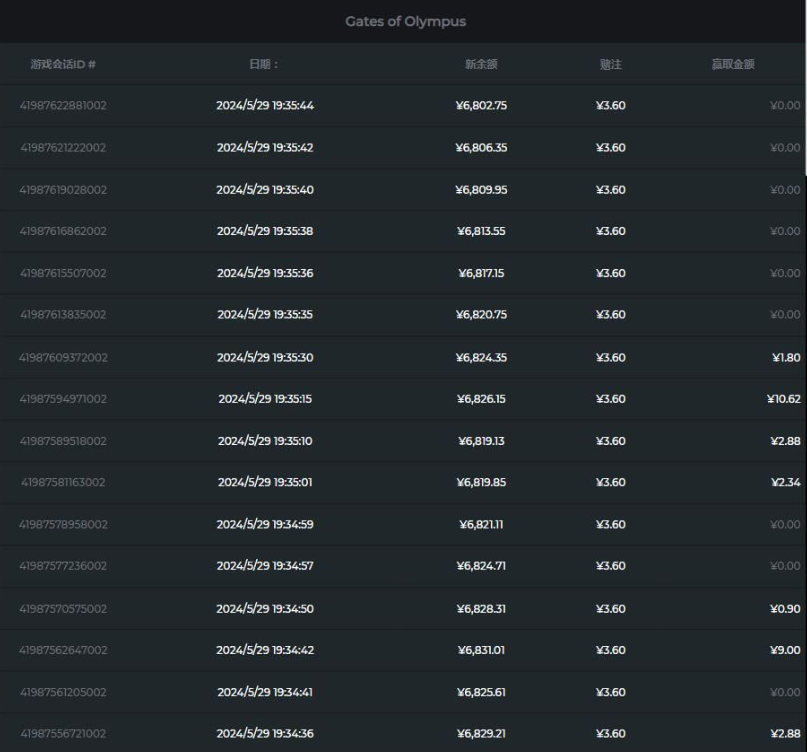Viewport: 807px width, 752px height.
Task: Click the 赌注 column header
Action: tap(610, 64)
